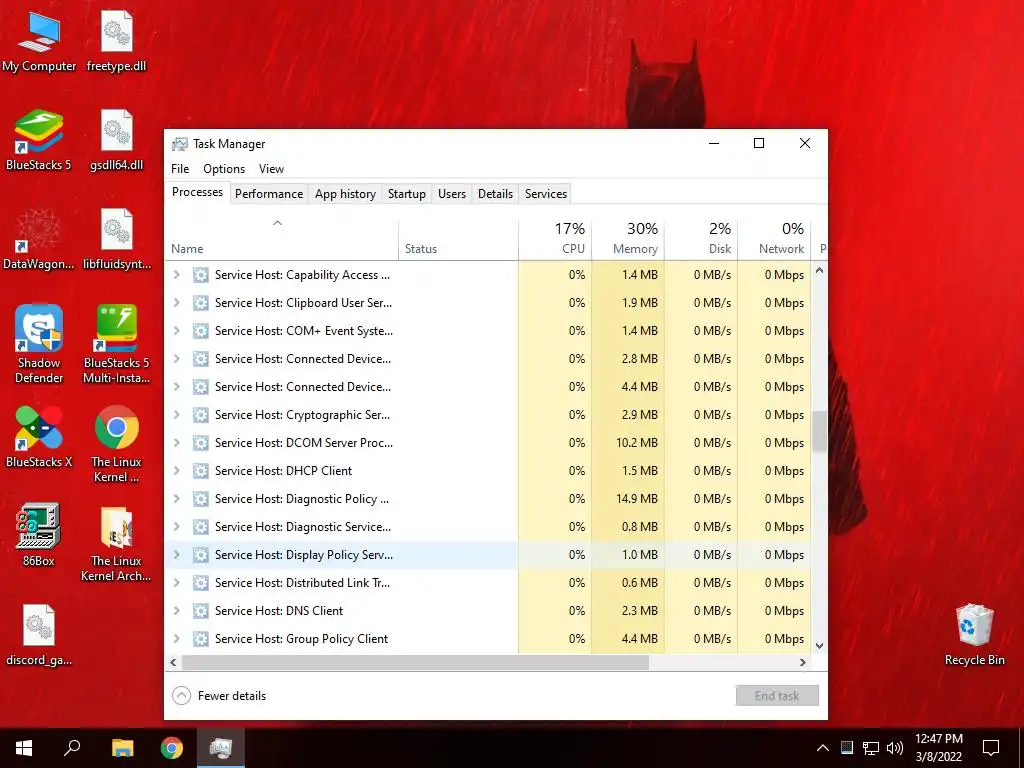
Task: Open taskbar search magnifier
Action: (72, 748)
